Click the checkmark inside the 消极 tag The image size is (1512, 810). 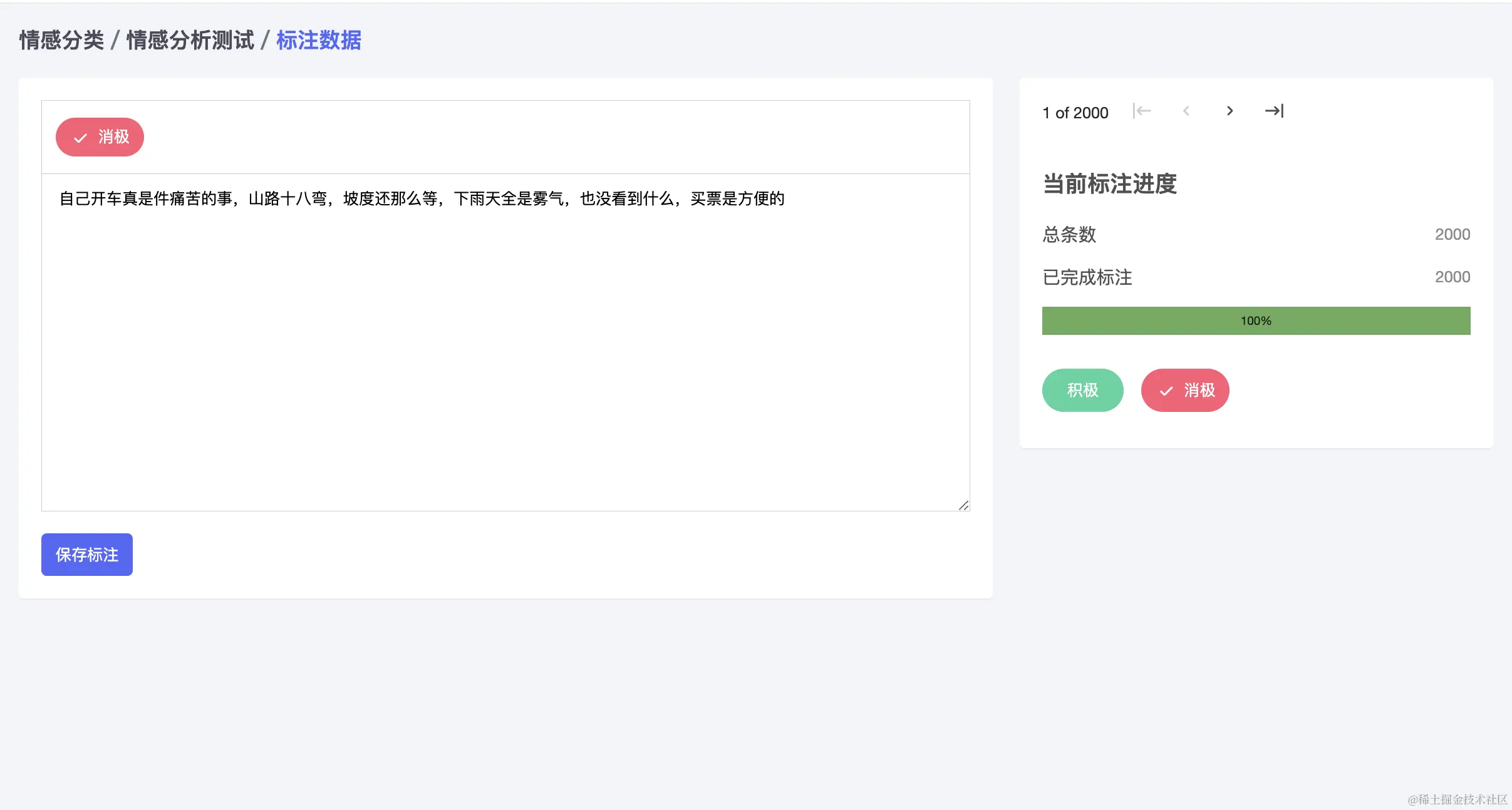(80, 137)
